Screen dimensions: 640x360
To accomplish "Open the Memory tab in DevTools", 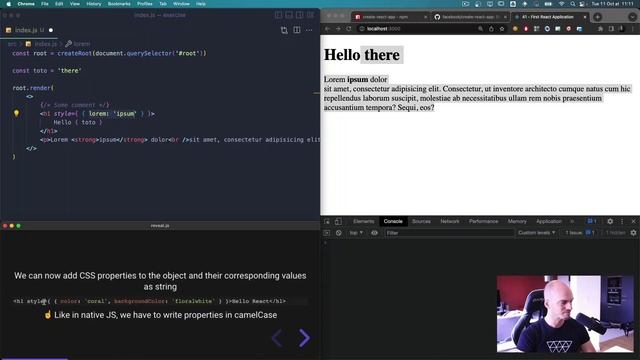I will [517, 221].
